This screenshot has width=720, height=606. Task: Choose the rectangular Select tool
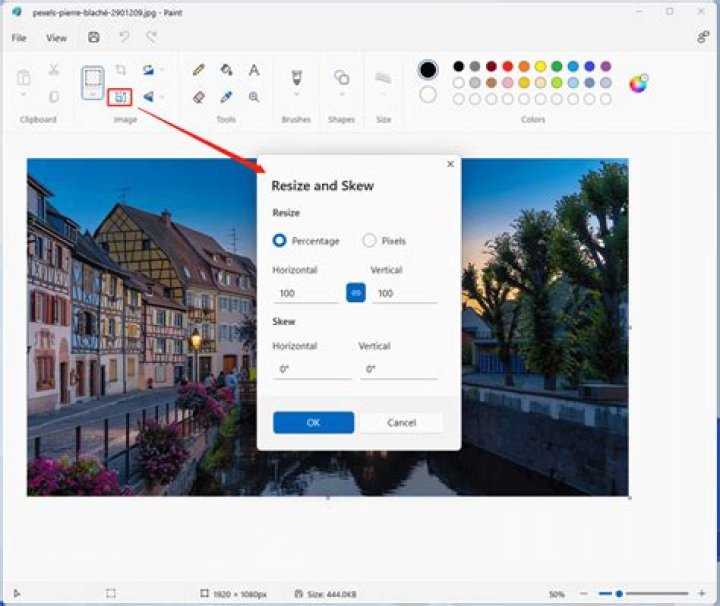tap(92, 78)
